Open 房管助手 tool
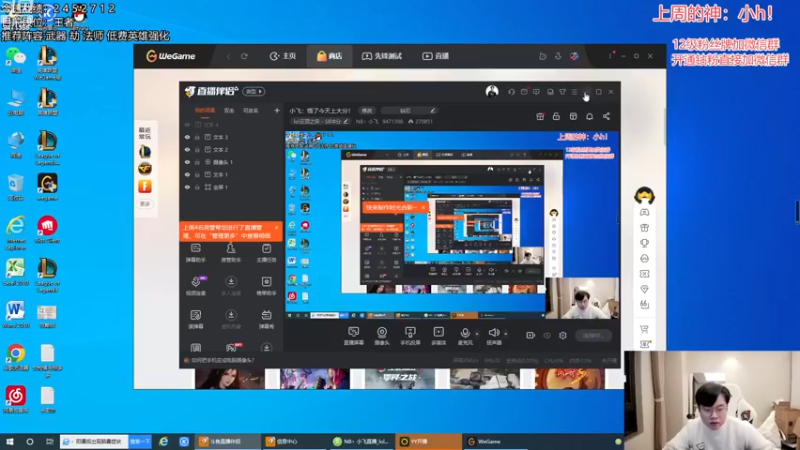This screenshot has height=450, width=800. [231, 253]
